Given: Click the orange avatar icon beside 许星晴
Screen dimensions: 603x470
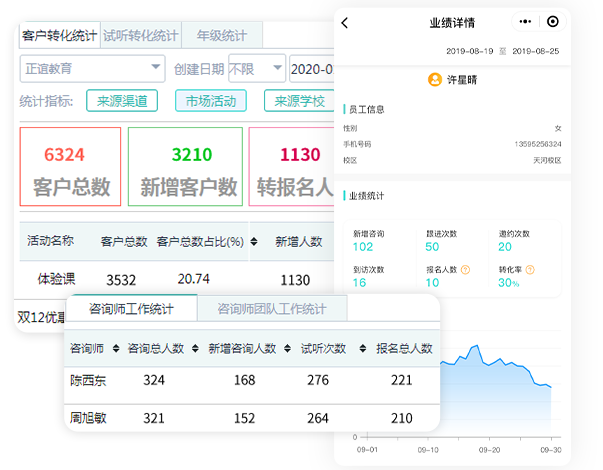Looking at the screenshot, I should click(x=434, y=79).
